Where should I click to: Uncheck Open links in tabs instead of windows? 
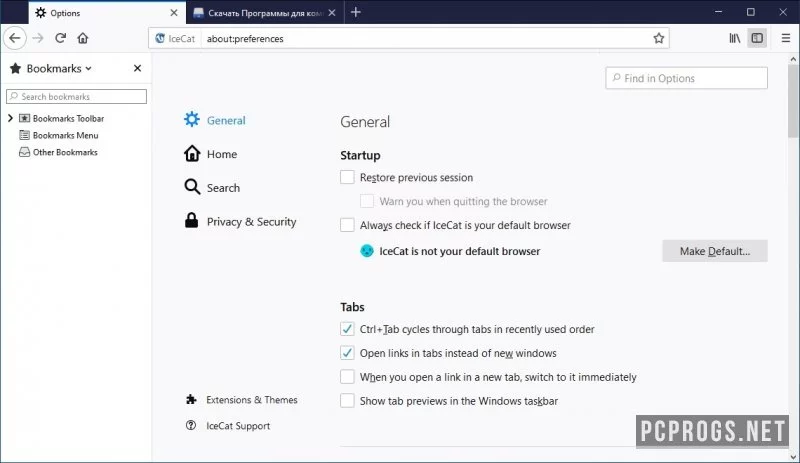(x=347, y=353)
